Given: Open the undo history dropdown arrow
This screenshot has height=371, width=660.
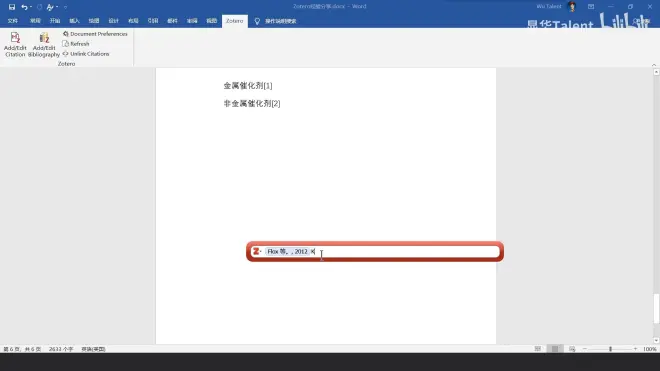Looking at the screenshot, I should 31,7.
